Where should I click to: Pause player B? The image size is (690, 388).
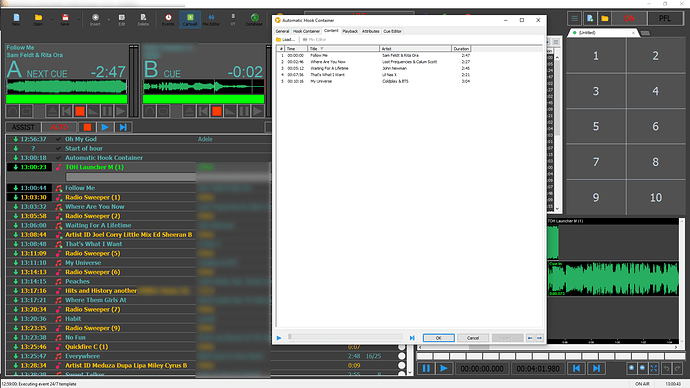click(x=244, y=111)
